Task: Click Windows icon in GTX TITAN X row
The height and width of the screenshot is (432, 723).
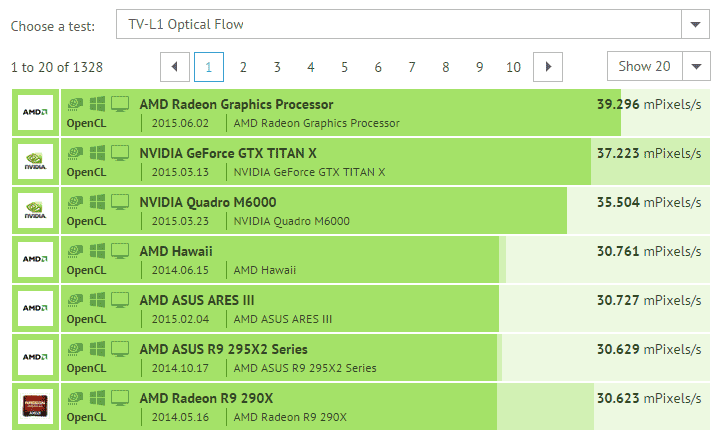Action: 98,153
